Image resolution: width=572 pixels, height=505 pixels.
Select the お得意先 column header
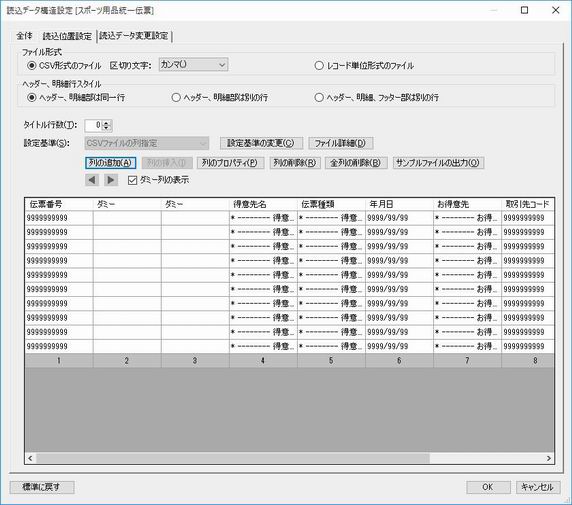(x=468, y=204)
